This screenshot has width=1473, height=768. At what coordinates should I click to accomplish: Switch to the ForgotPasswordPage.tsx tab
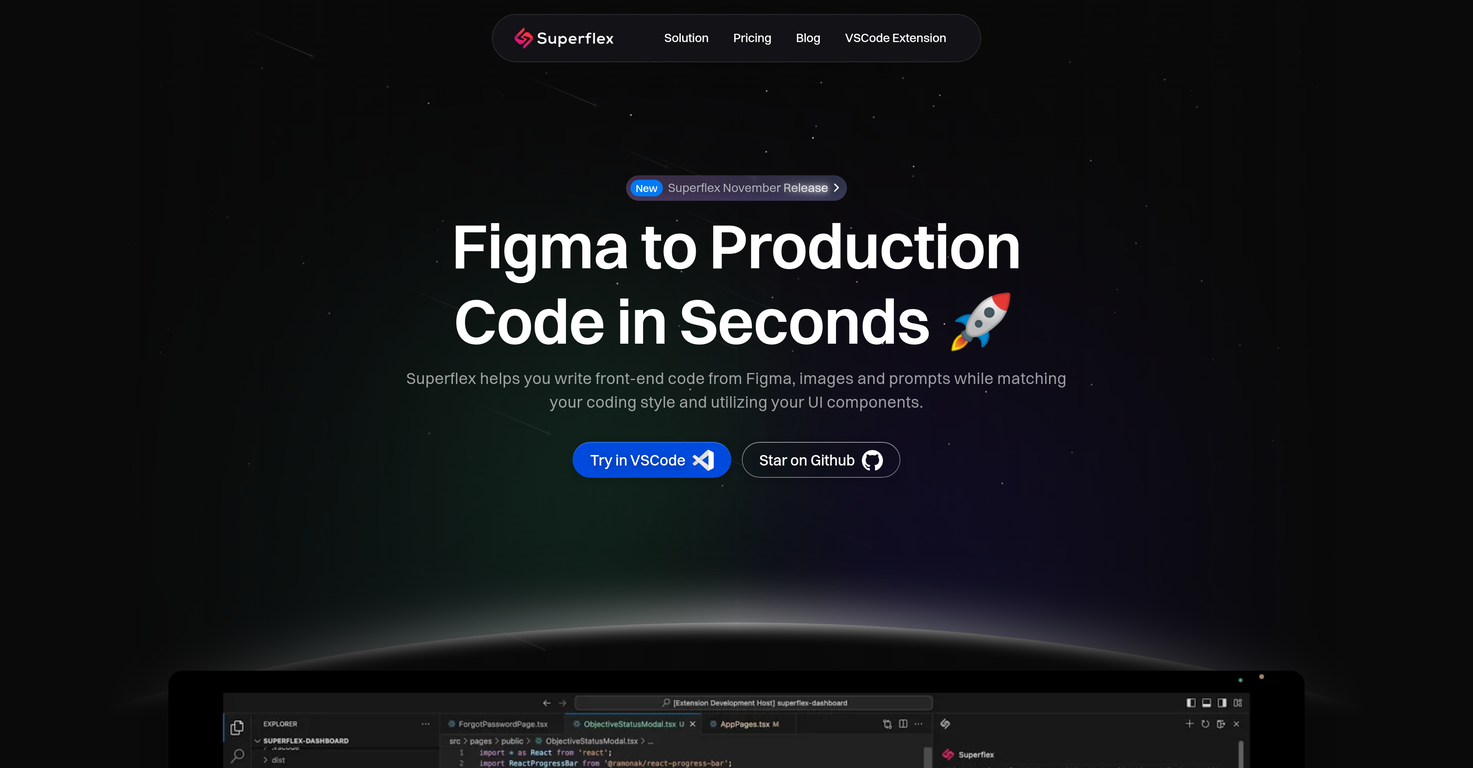click(x=502, y=724)
